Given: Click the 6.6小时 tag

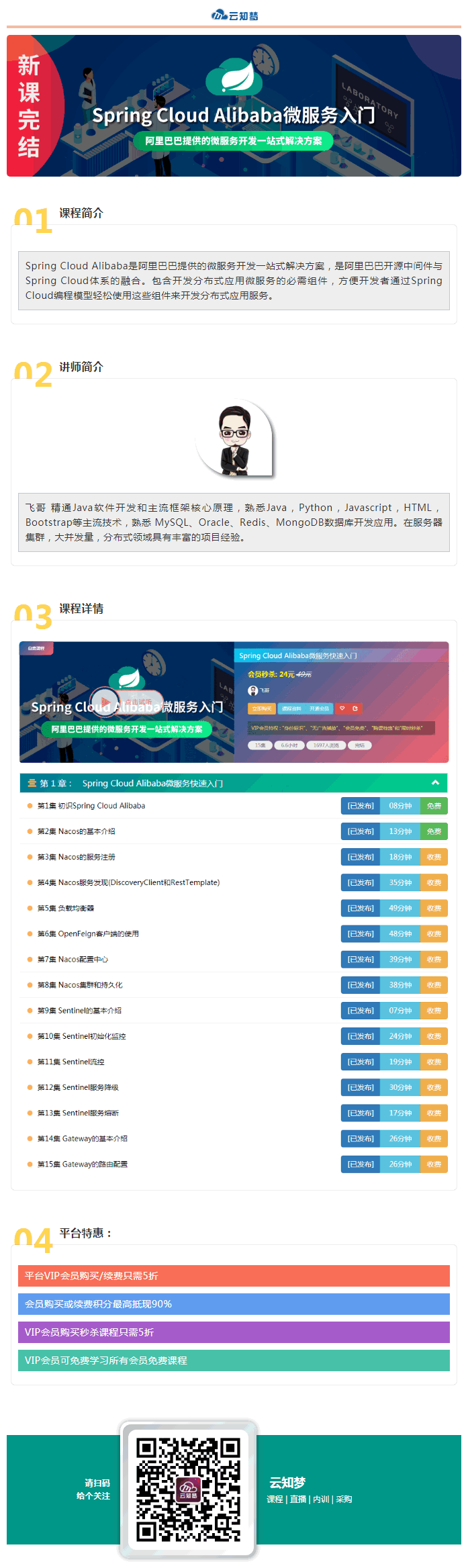Looking at the screenshot, I should pos(289,745).
